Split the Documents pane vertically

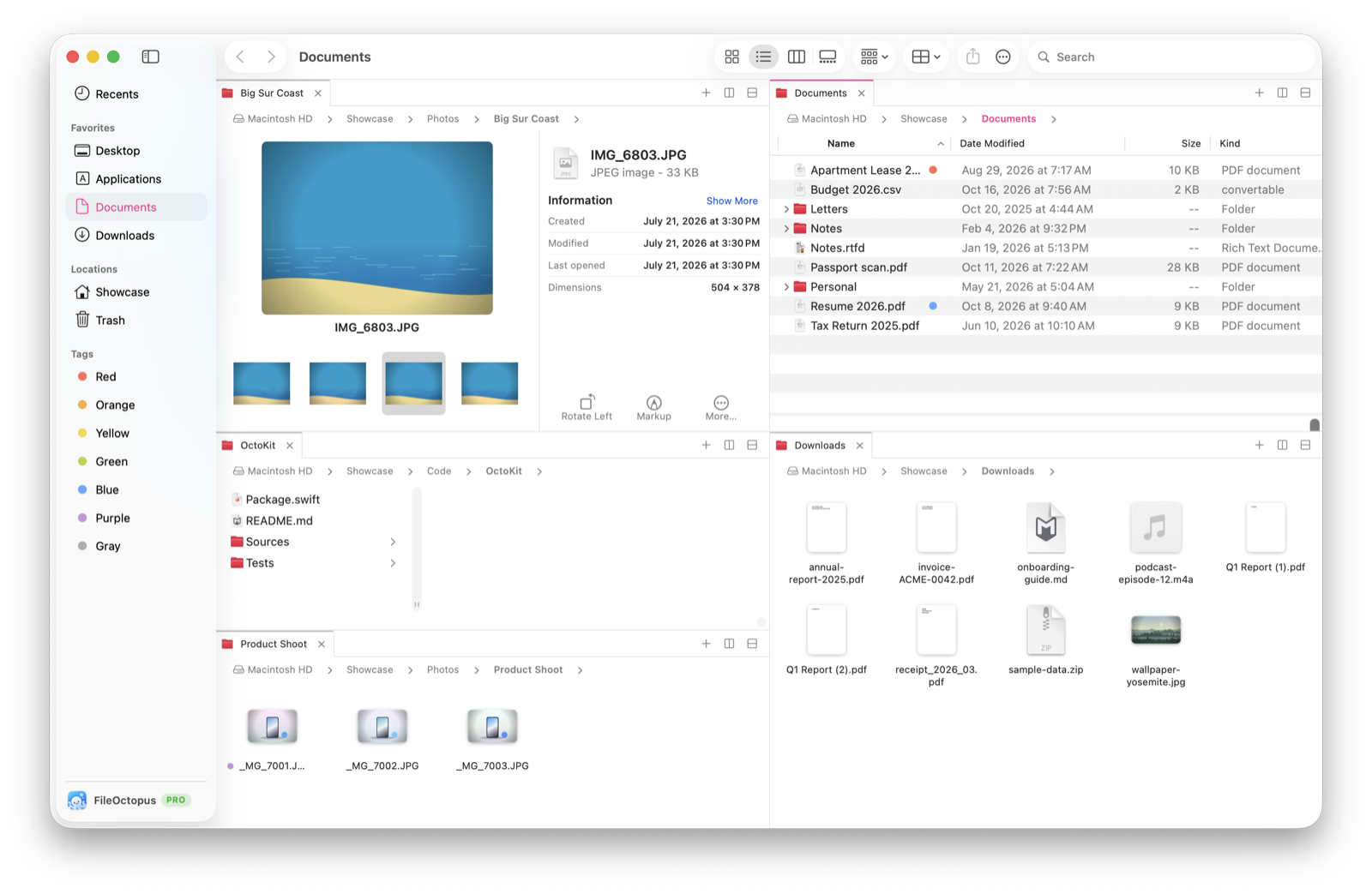coord(1282,93)
